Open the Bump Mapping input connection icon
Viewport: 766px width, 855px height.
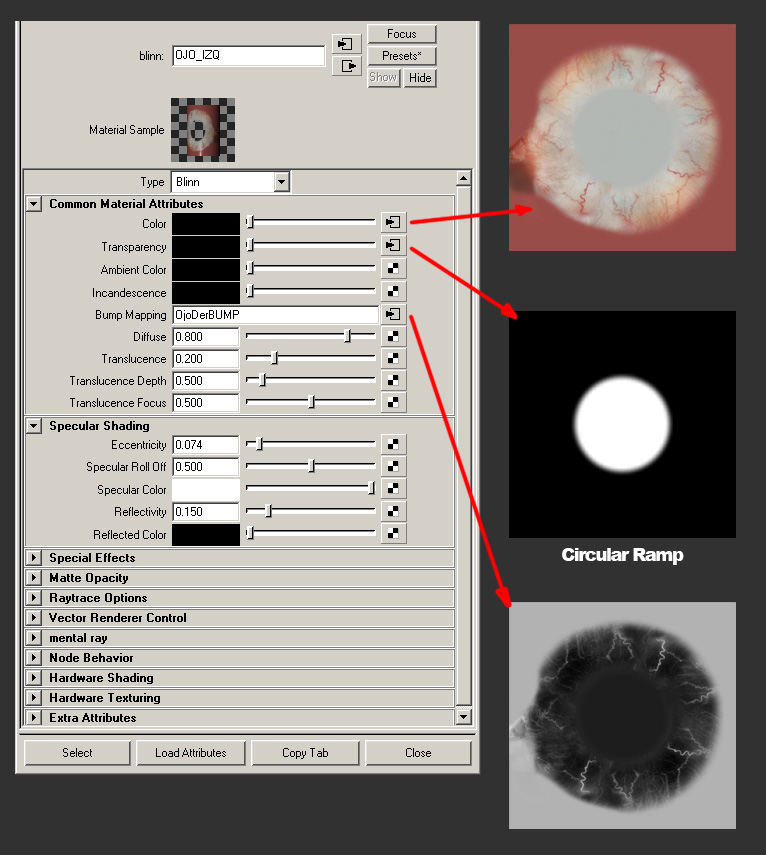tap(393, 314)
